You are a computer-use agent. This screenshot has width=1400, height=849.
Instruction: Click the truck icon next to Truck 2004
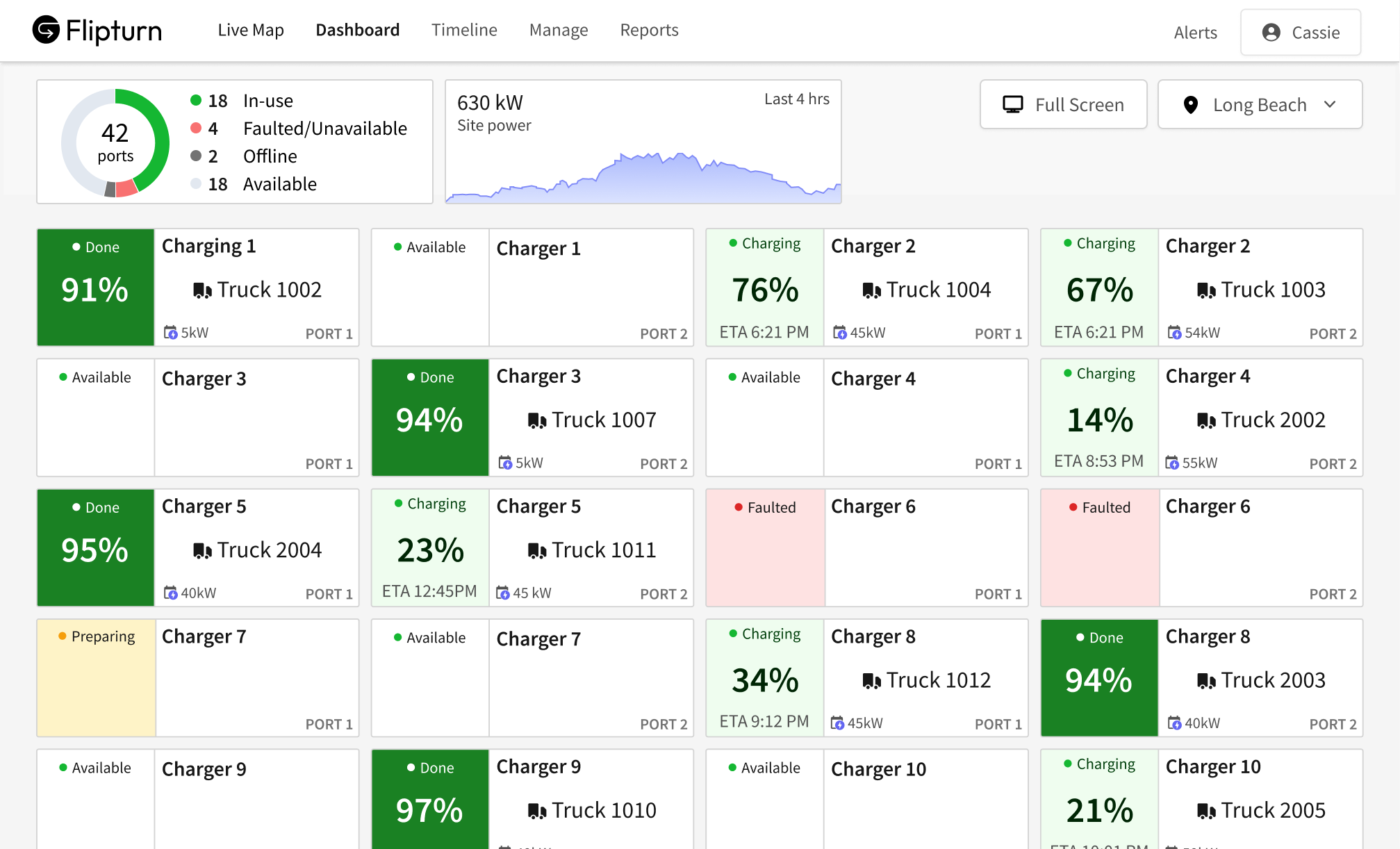point(202,551)
